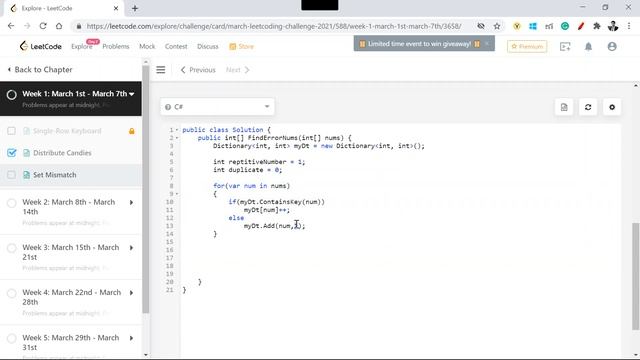Click the lock icon on Single-Row Keyboard

[x=131, y=131]
